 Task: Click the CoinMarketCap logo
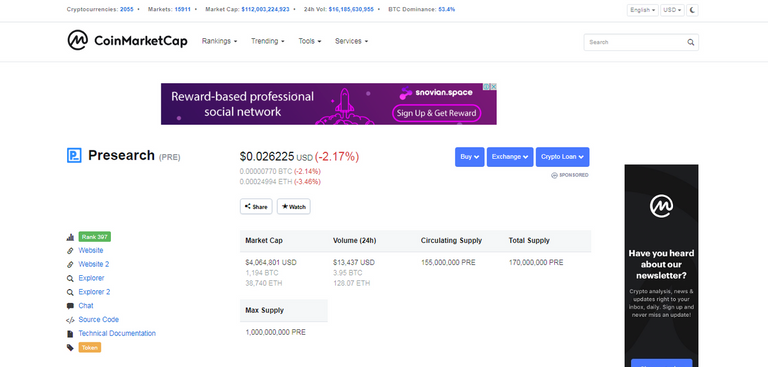tap(127, 41)
